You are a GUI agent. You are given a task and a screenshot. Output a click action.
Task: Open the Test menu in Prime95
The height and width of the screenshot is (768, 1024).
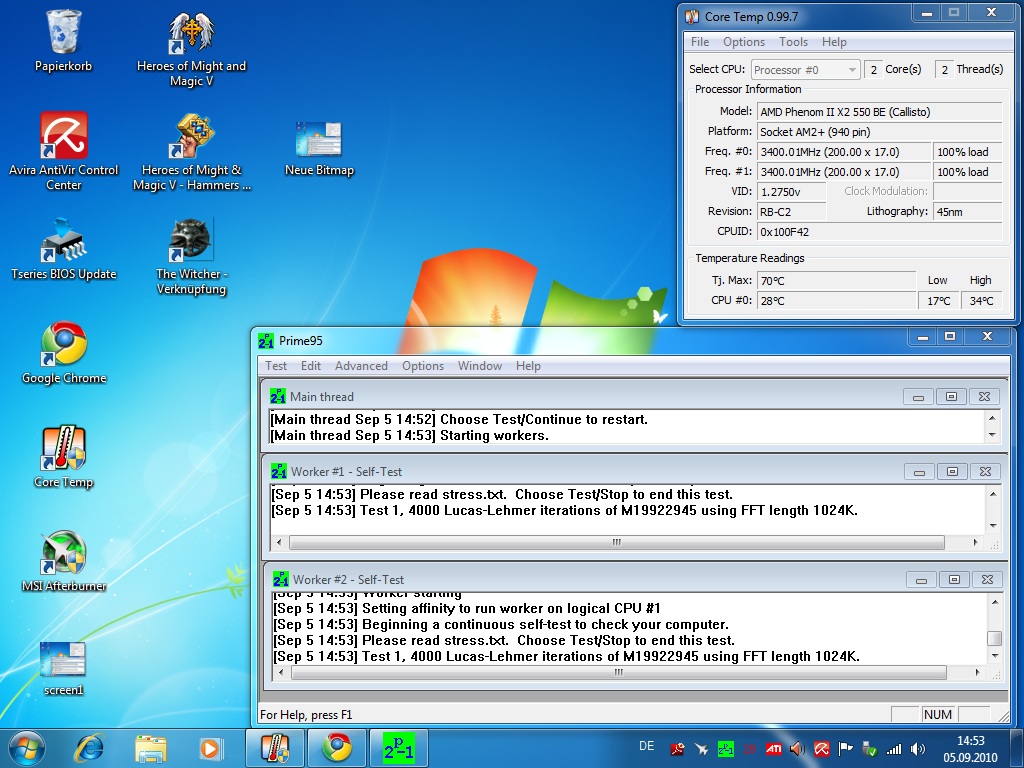276,366
